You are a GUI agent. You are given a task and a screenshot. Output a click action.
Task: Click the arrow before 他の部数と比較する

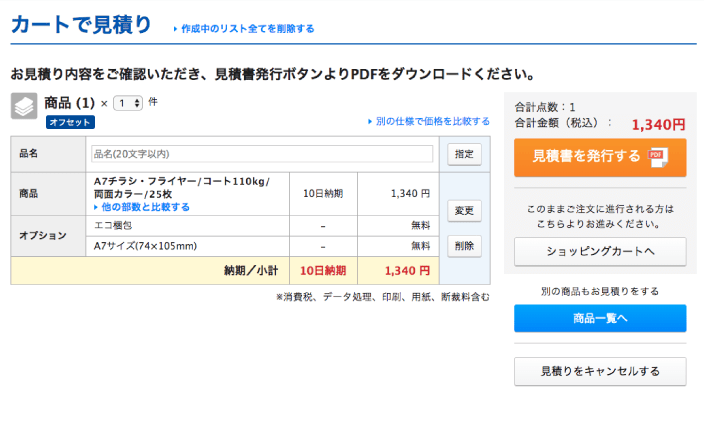pos(96,207)
